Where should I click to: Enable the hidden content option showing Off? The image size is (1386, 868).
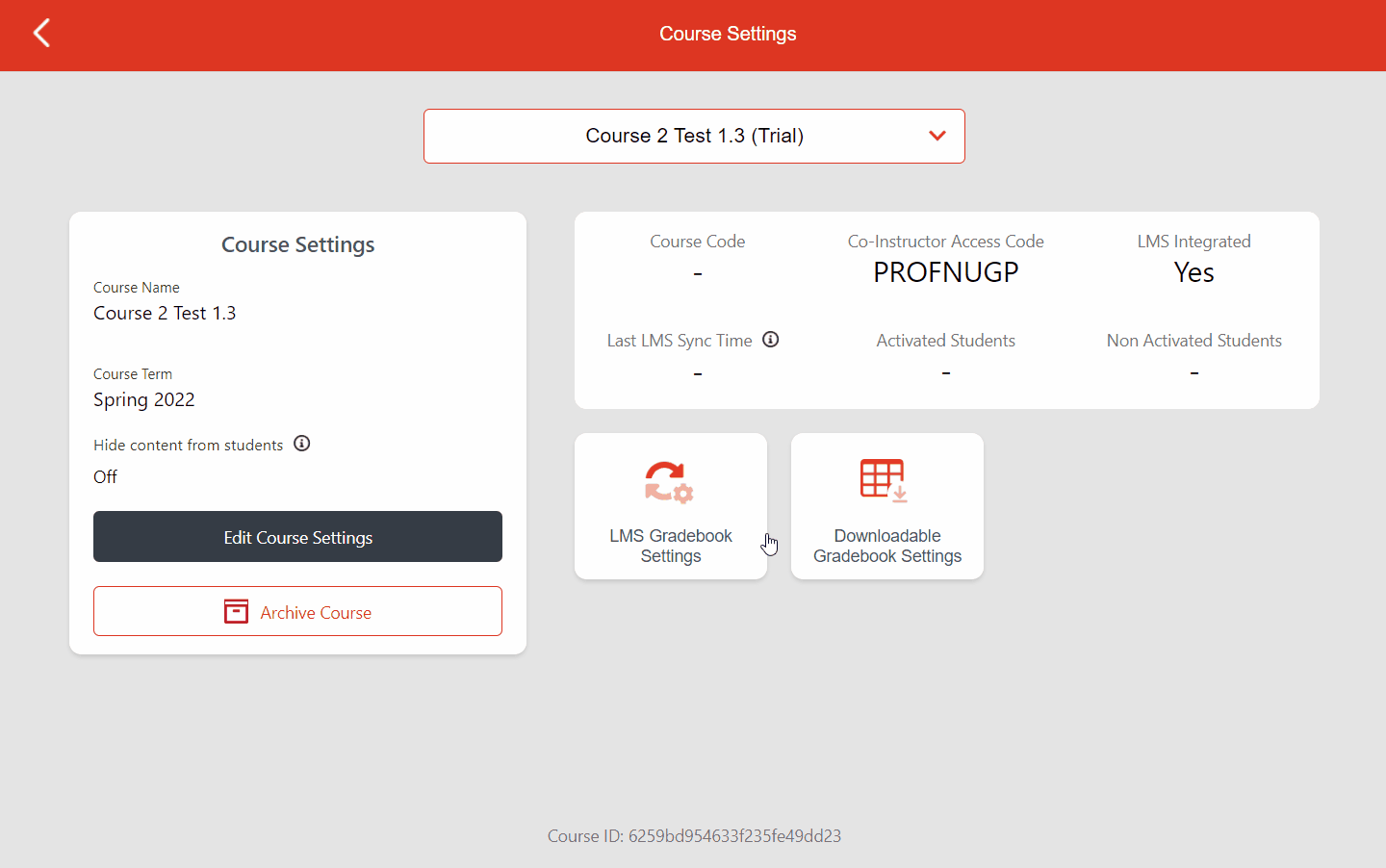(105, 476)
